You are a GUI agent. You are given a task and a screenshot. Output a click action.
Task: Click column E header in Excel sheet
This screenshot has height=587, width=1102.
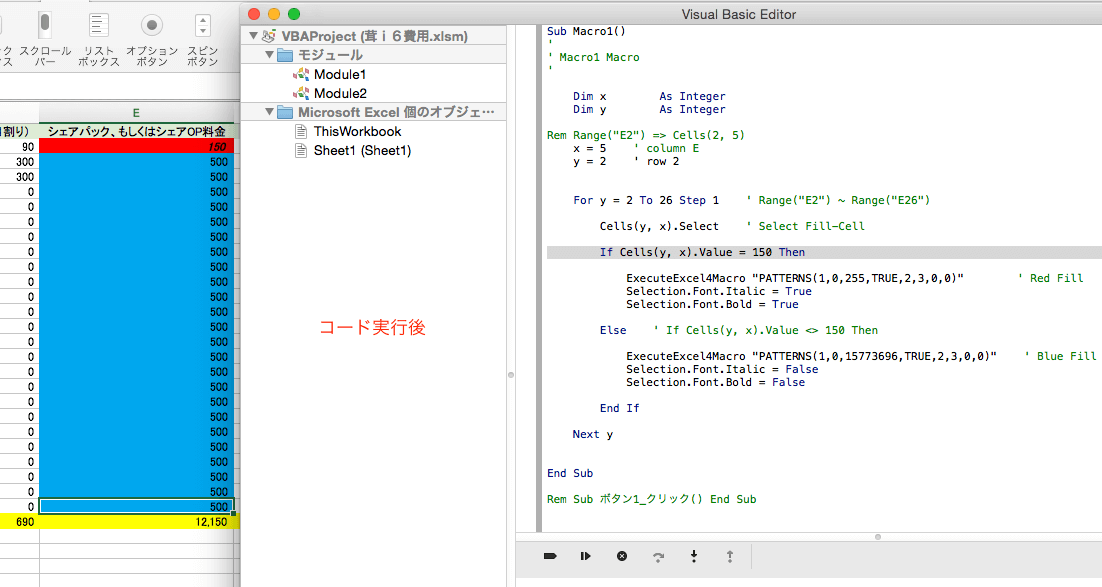[136, 112]
